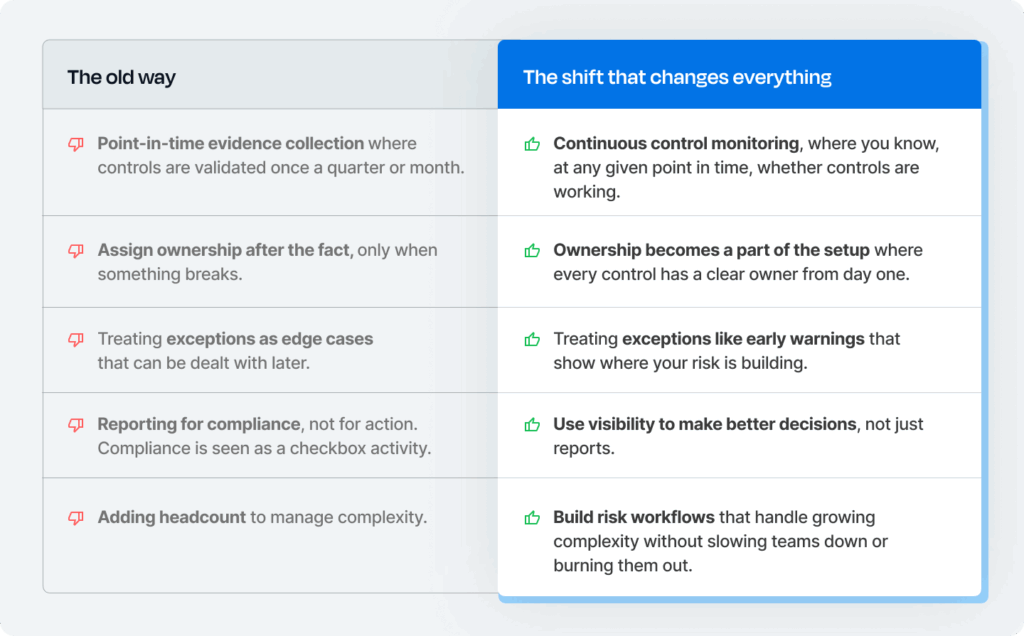1024x636 pixels.
Task: Click the 'Continuous control monitoring' bold text
Action: (x=676, y=143)
